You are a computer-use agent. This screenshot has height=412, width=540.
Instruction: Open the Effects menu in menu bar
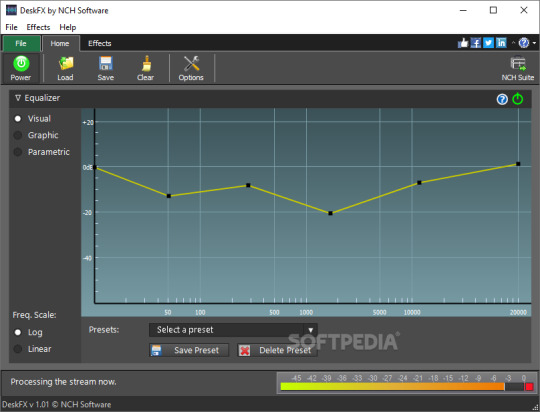[38, 27]
